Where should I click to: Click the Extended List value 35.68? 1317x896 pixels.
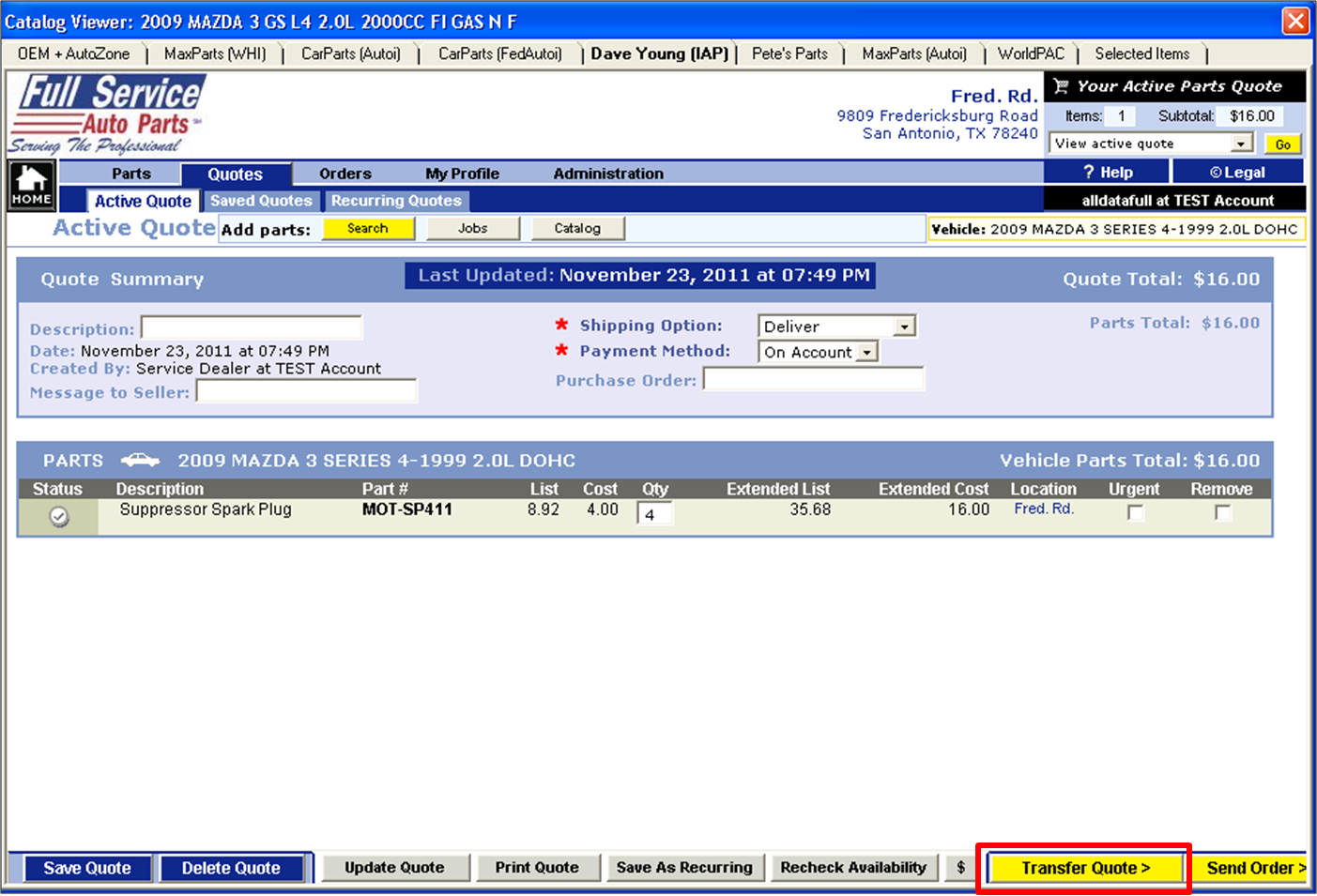coord(810,509)
